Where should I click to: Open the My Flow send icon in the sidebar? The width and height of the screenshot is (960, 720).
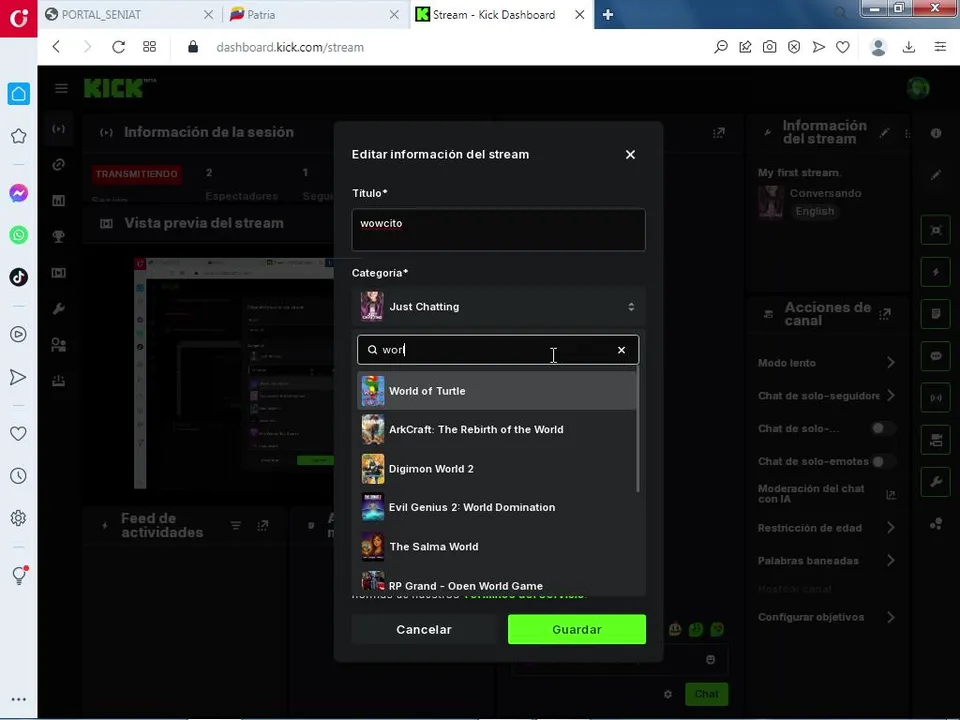click(18, 377)
